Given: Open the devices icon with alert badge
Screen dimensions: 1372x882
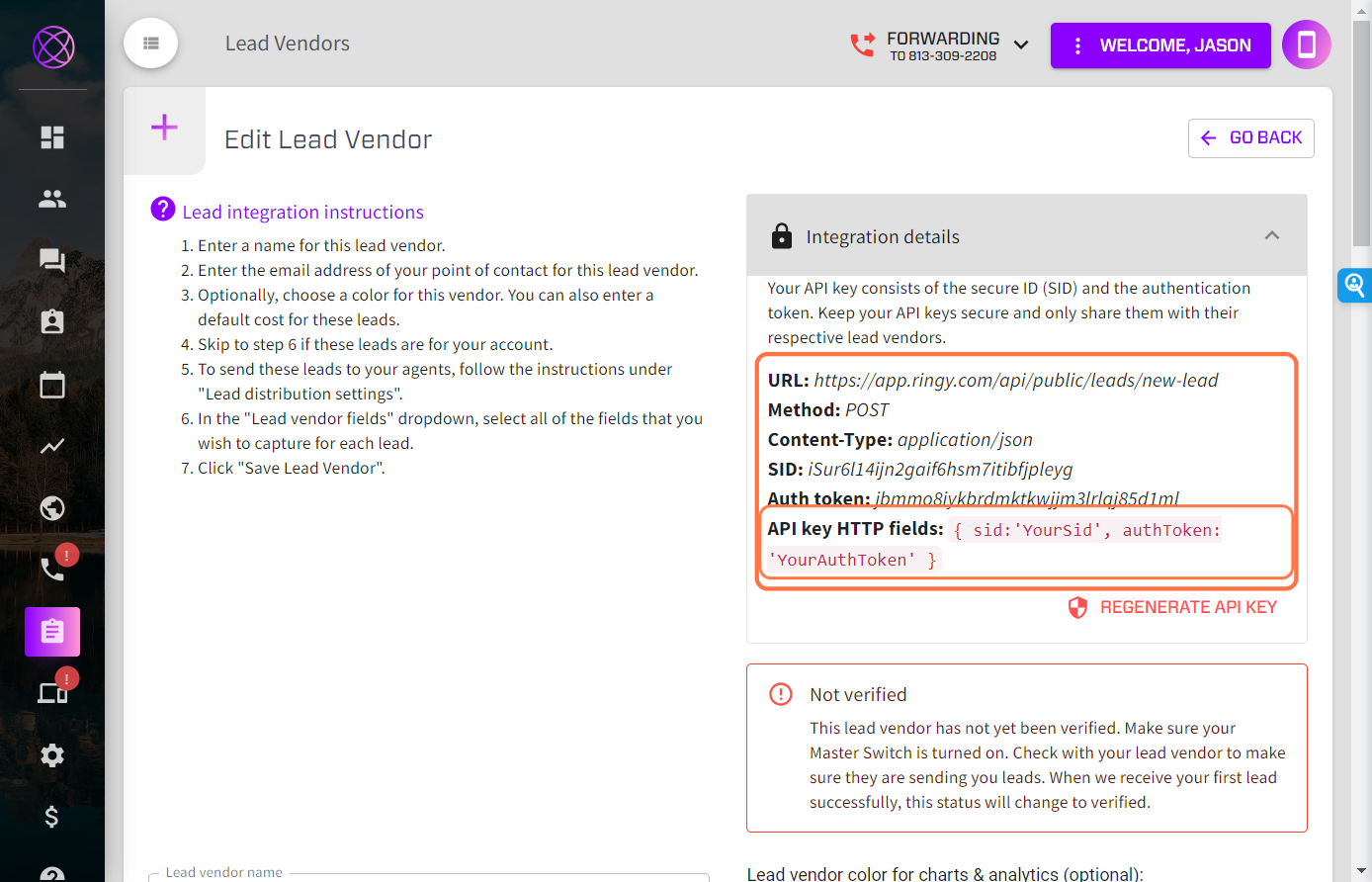Looking at the screenshot, I should 52,692.
